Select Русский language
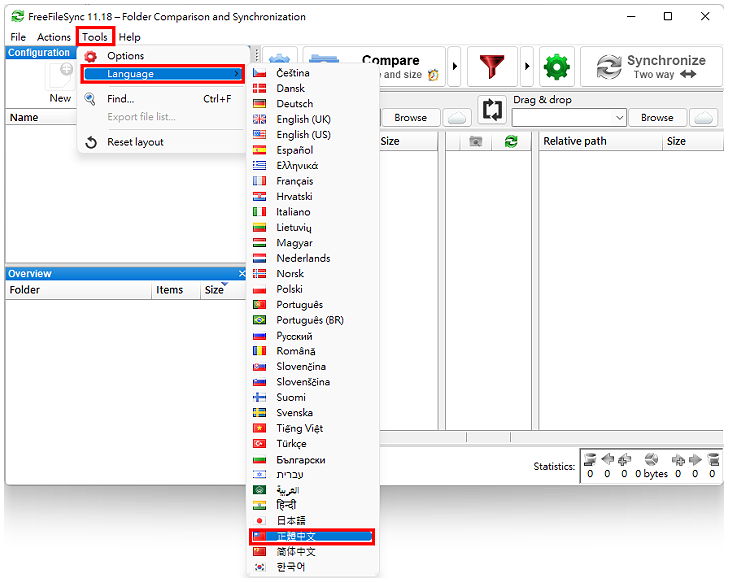The height and width of the screenshot is (583, 739). (313, 336)
